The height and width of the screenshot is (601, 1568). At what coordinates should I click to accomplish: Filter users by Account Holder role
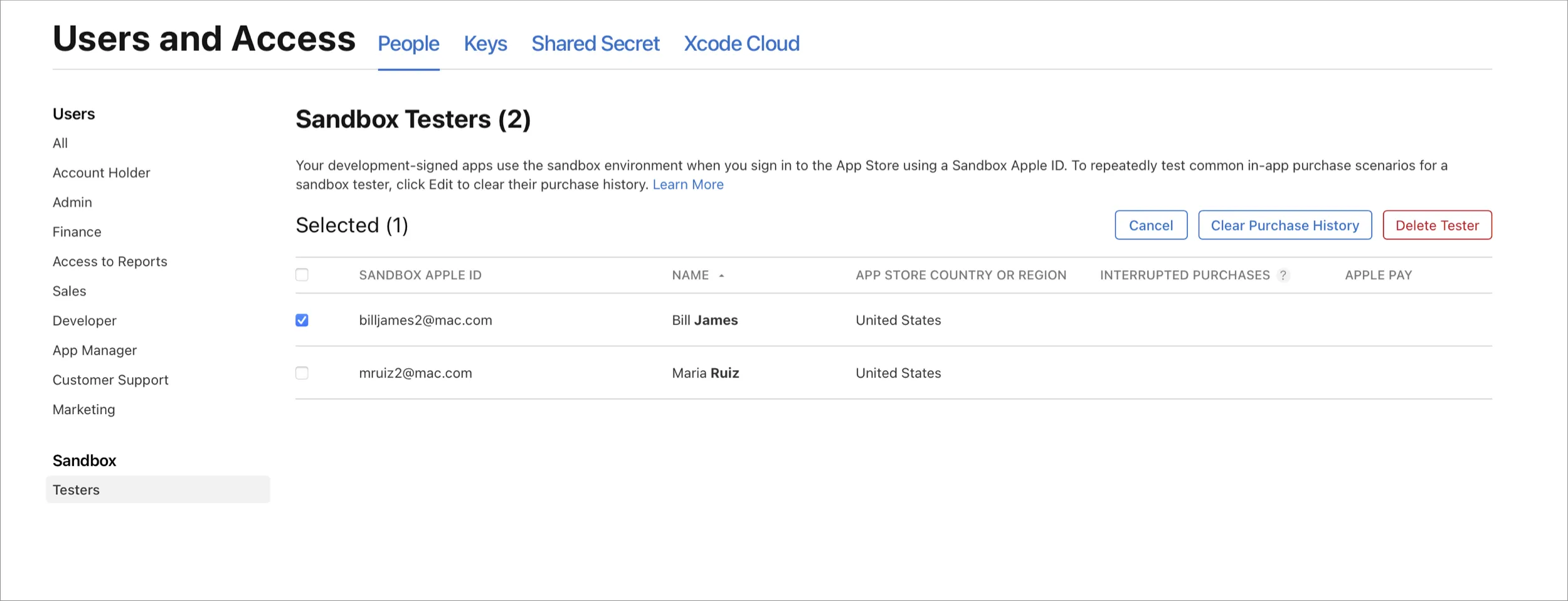click(x=102, y=173)
